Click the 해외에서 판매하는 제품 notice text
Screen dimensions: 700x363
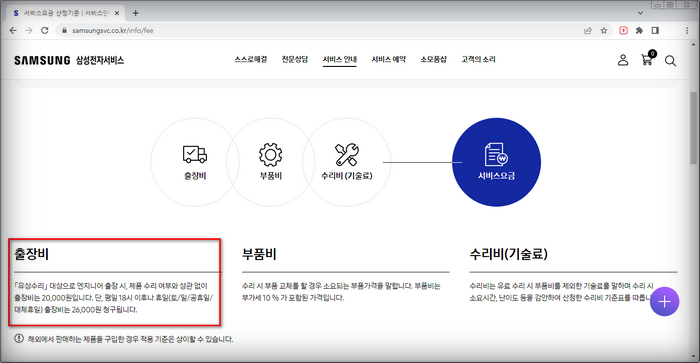130,339
